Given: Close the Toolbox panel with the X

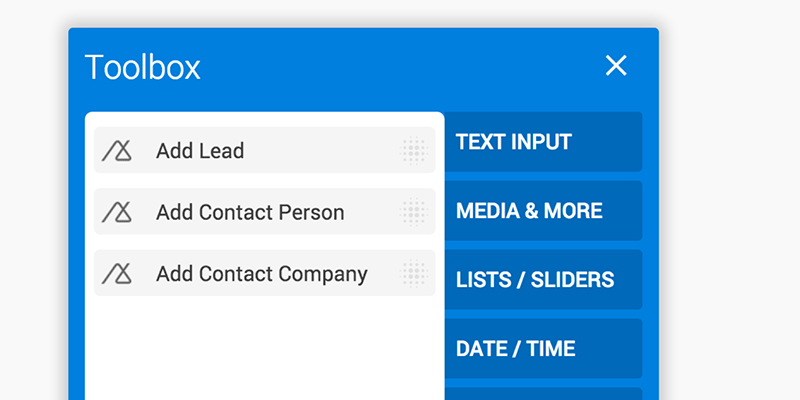Looking at the screenshot, I should click(x=616, y=66).
